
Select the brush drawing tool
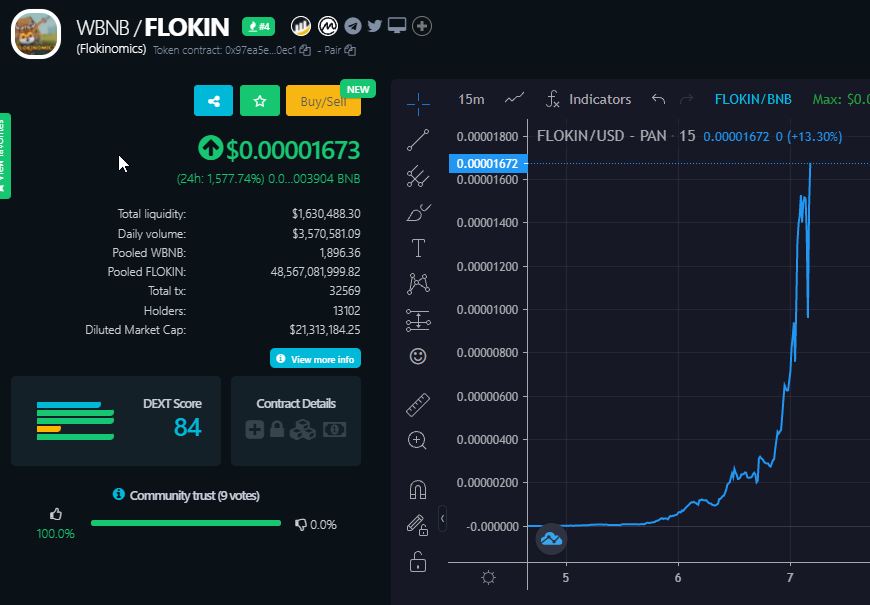(x=418, y=212)
